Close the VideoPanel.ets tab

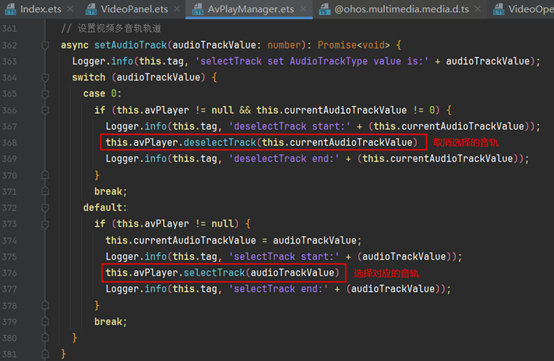pos(177,9)
